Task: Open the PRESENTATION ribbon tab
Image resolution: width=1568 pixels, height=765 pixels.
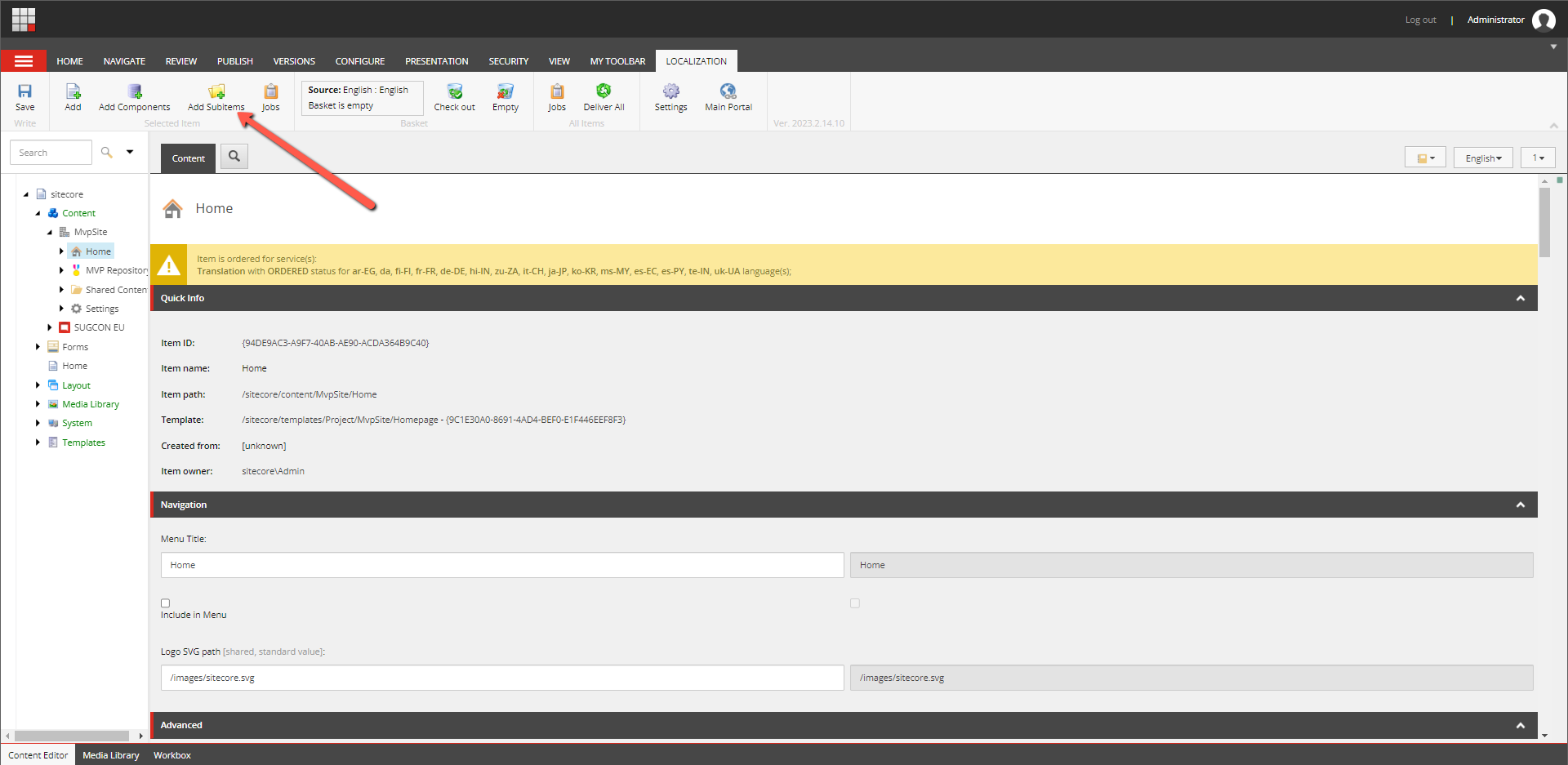Action: click(437, 61)
